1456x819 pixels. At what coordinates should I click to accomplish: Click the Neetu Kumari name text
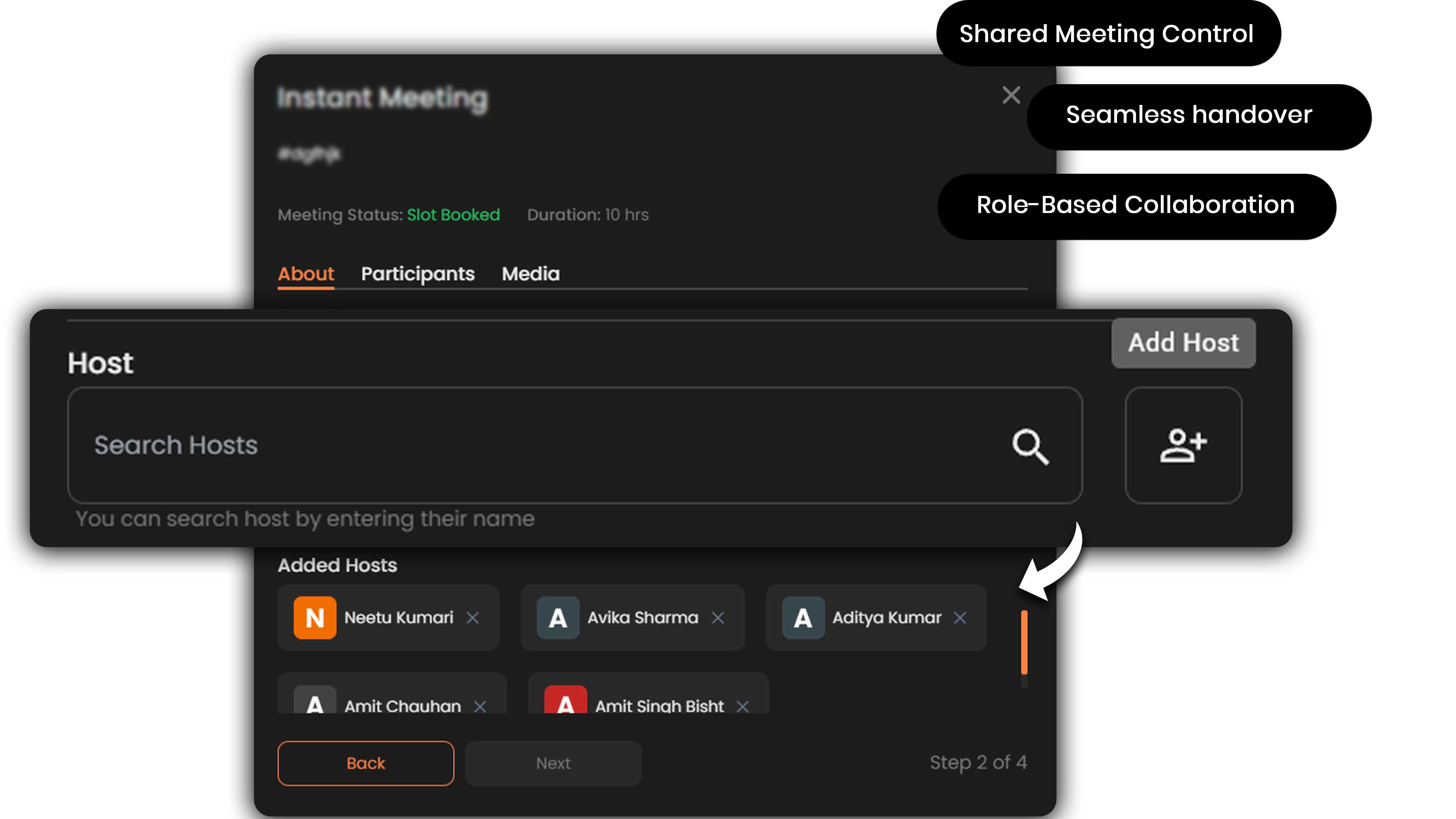(x=399, y=618)
